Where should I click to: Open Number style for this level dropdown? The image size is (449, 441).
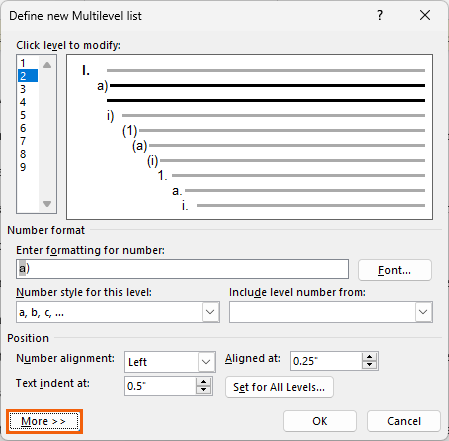pos(210,312)
